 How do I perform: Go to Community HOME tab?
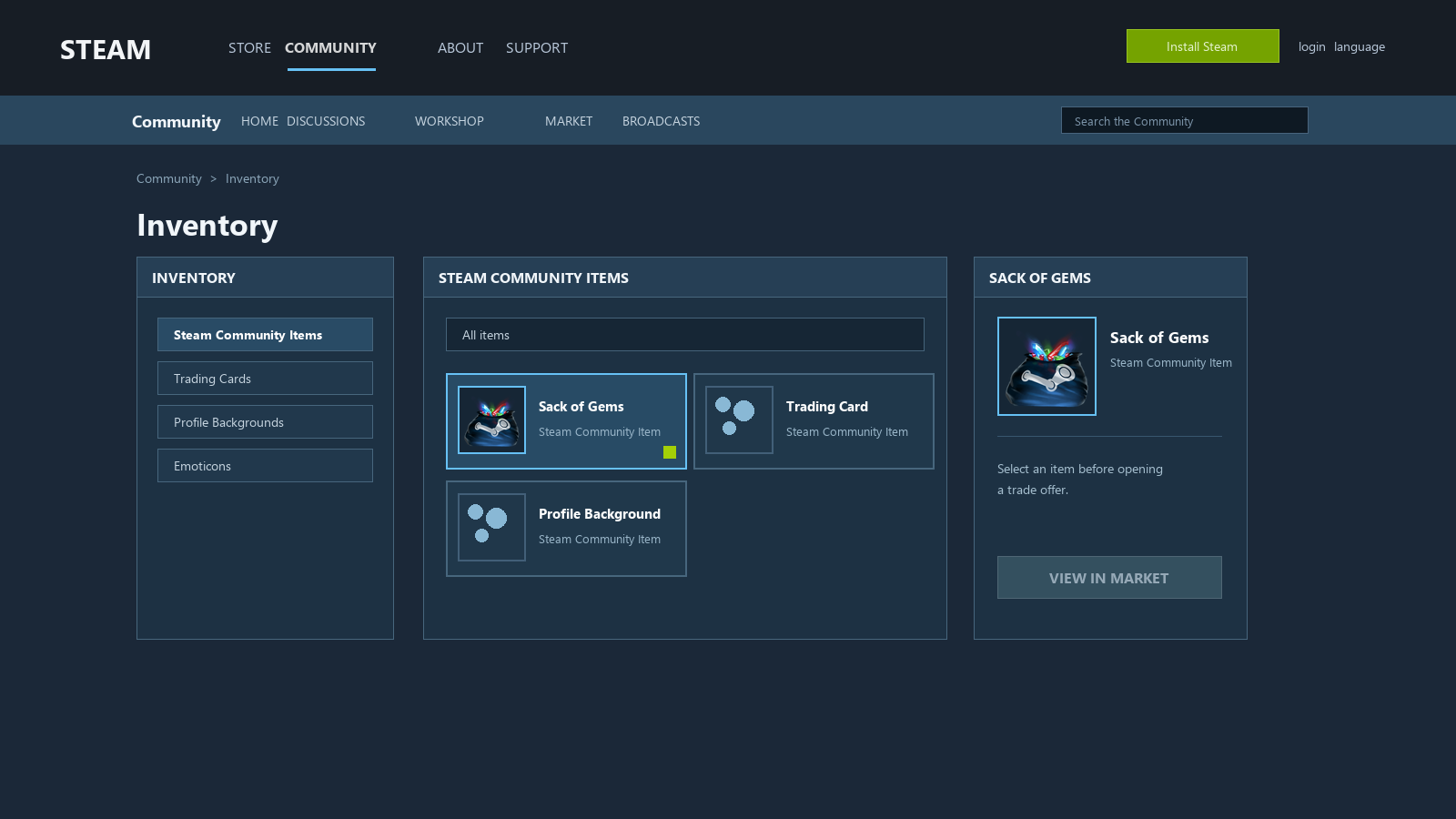[x=259, y=121]
